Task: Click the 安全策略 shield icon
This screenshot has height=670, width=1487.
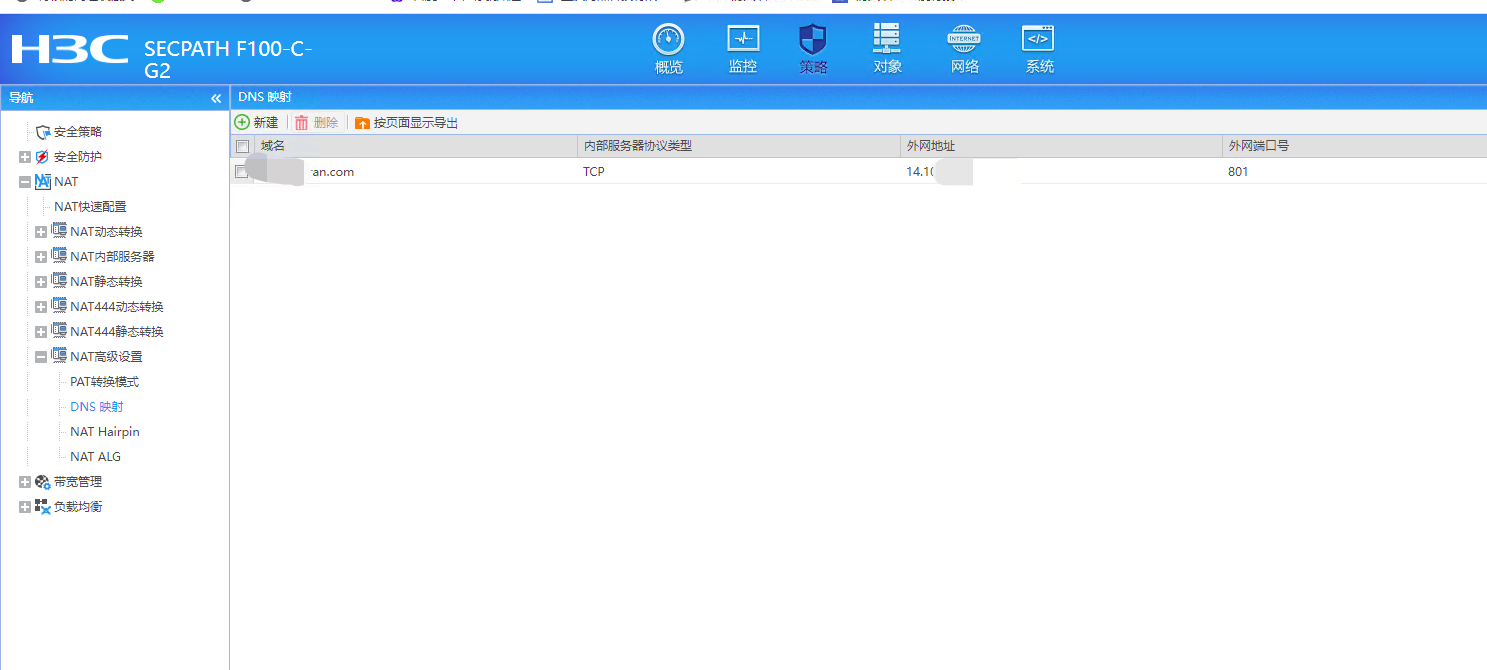Action: 42,132
